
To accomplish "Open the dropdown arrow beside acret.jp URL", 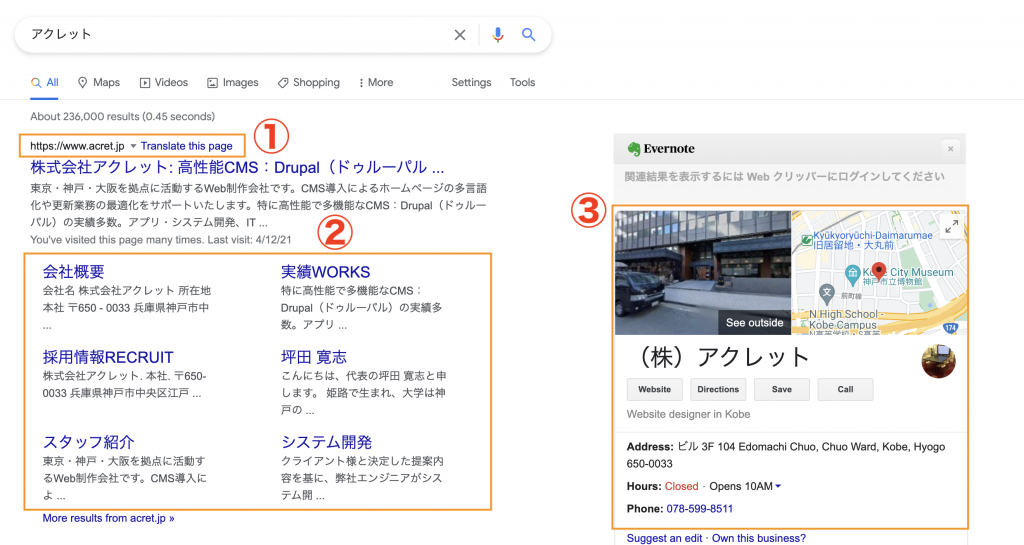I will [x=133, y=146].
